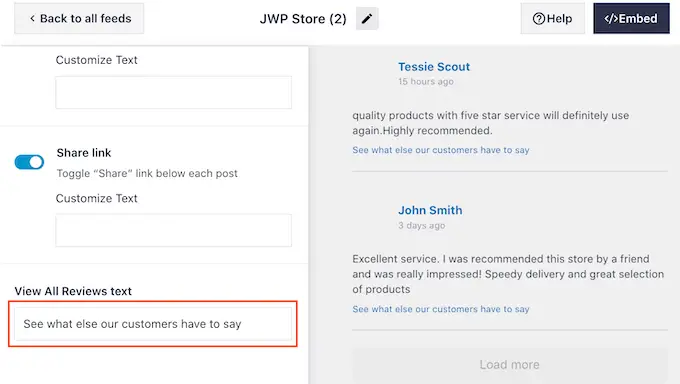Click 'See what else' link under John Smith review
Screen dimensions: 680x384
click(x=441, y=309)
